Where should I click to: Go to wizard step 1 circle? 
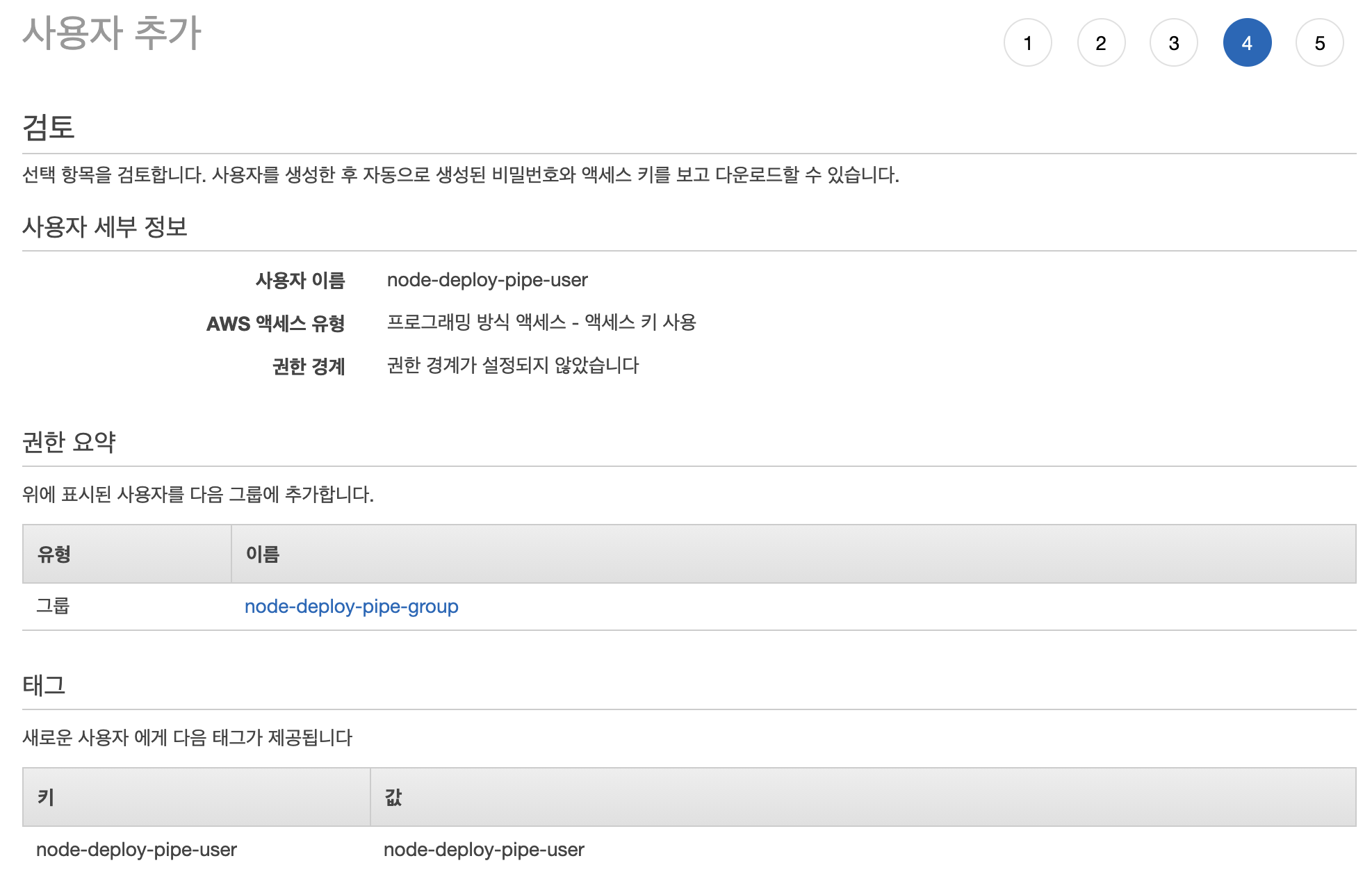tap(1027, 43)
